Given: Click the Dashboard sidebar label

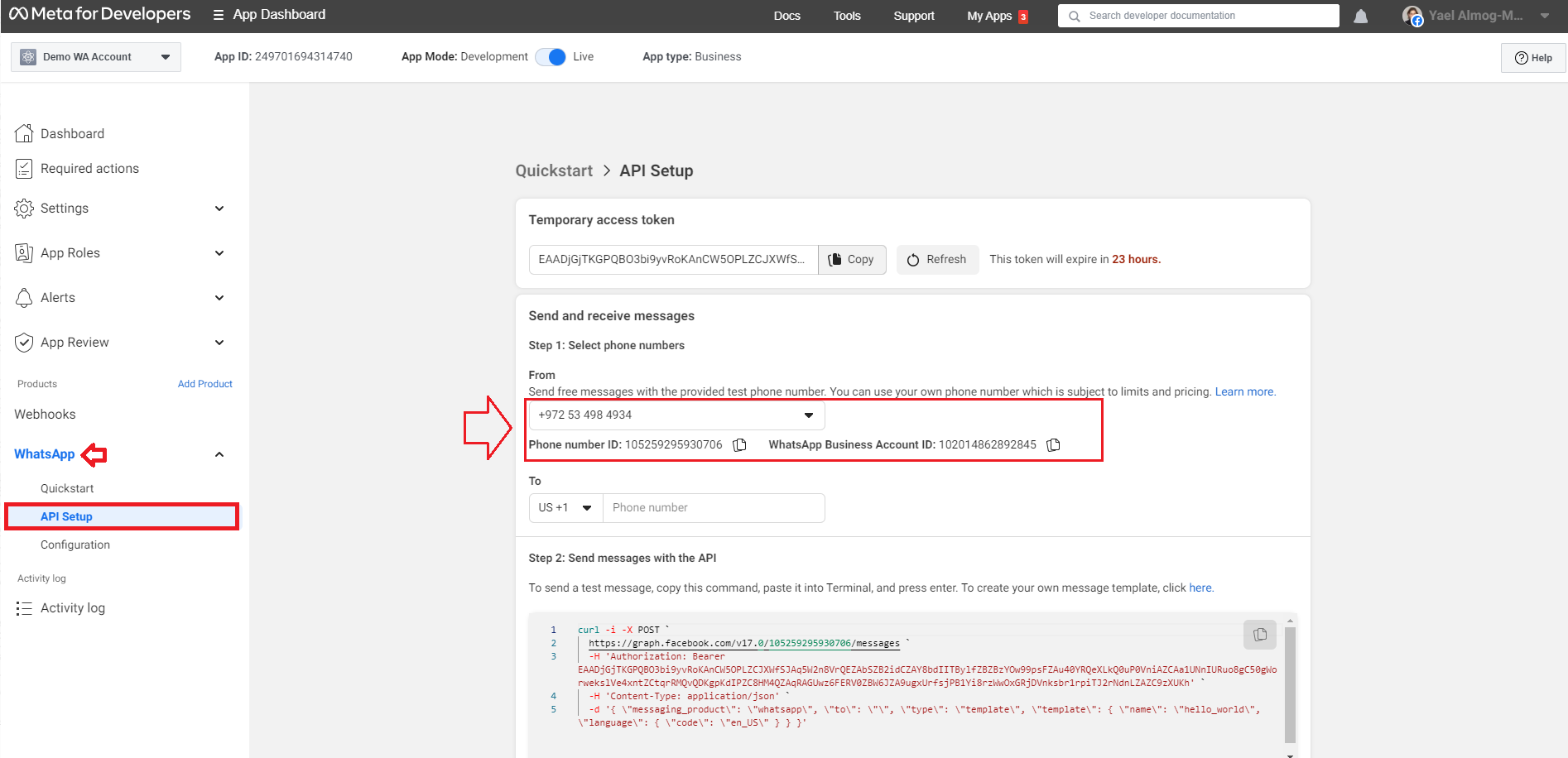Looking at the screenshot, I should [73, 134].
